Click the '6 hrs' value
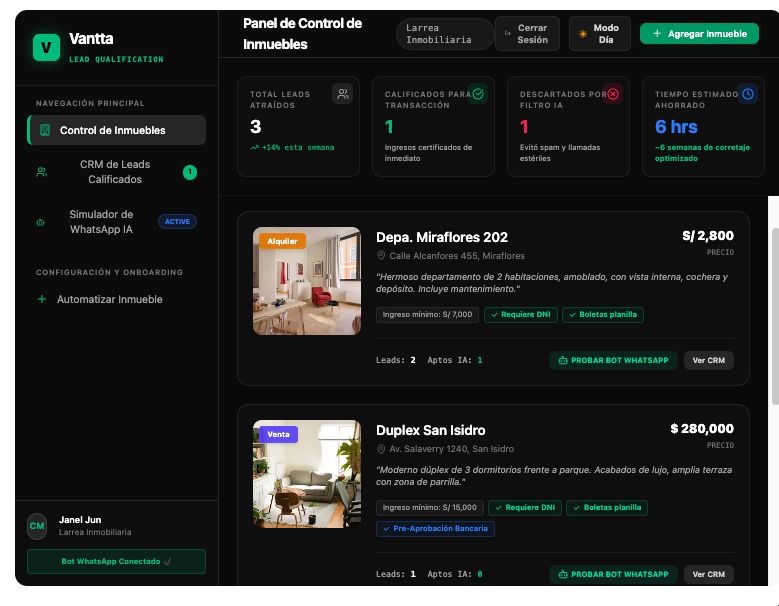779x606 pixels. 676,127
